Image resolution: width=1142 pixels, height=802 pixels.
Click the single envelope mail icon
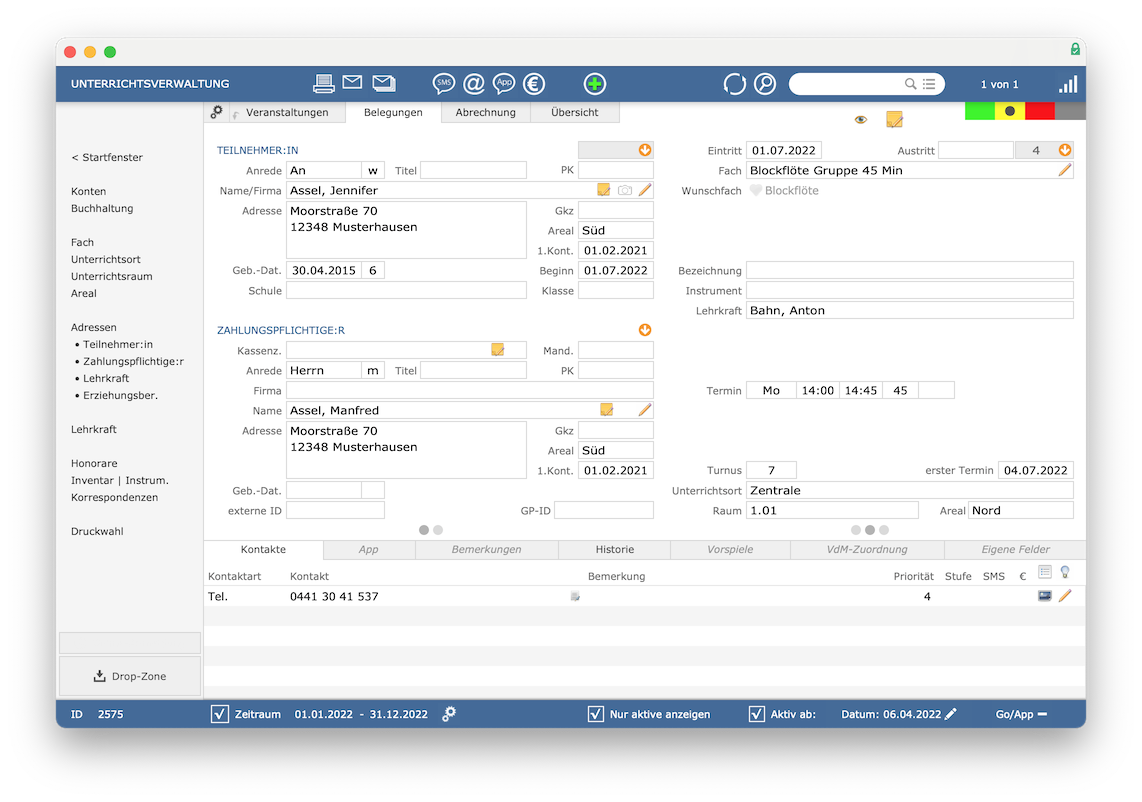[353, 82]
